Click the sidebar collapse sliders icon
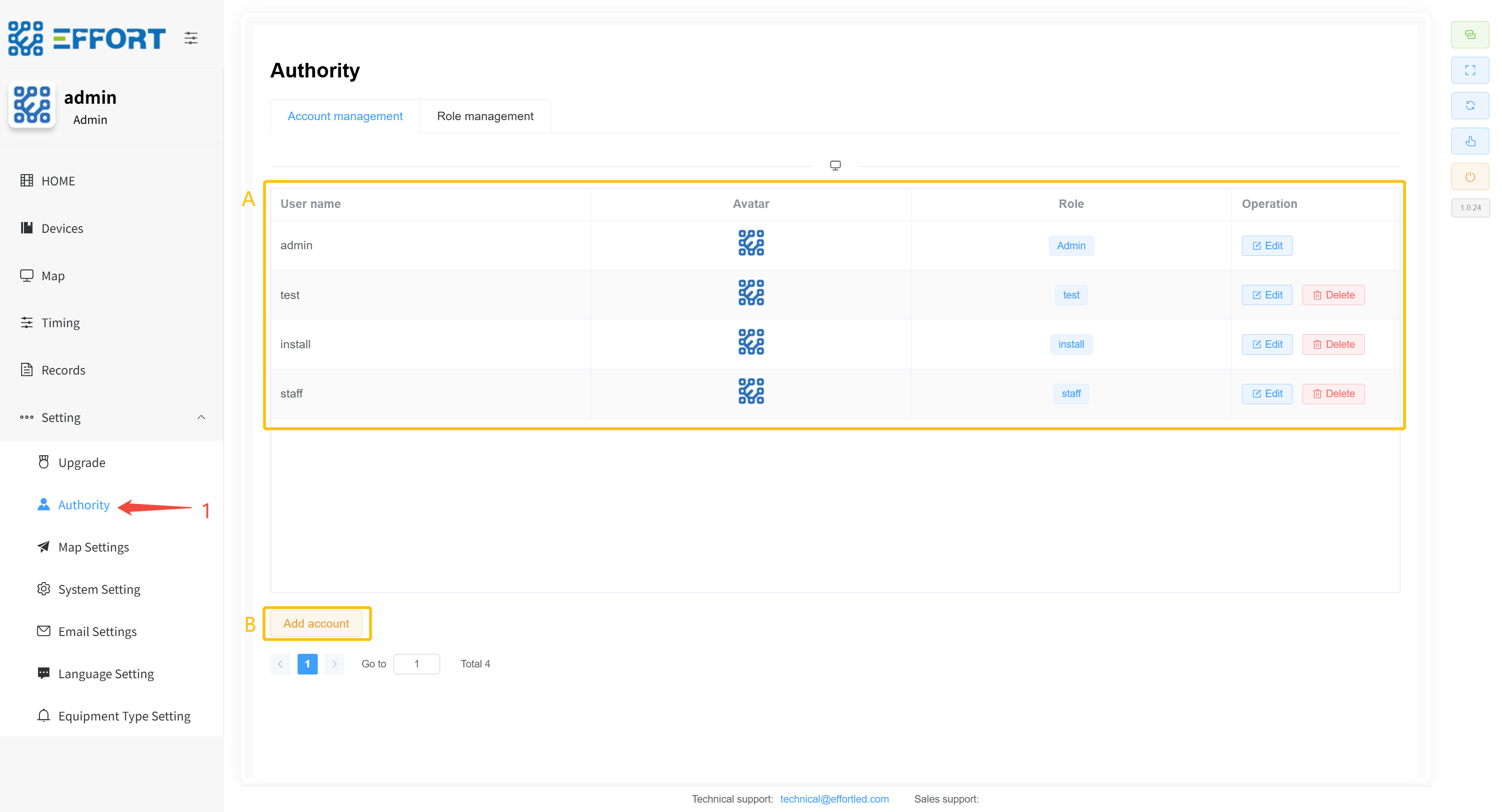 pos(191,38)
